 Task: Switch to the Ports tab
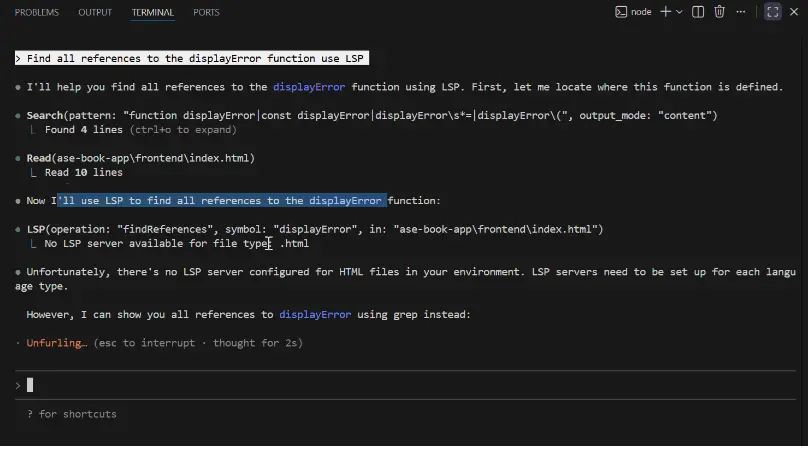tap(206, 12)
